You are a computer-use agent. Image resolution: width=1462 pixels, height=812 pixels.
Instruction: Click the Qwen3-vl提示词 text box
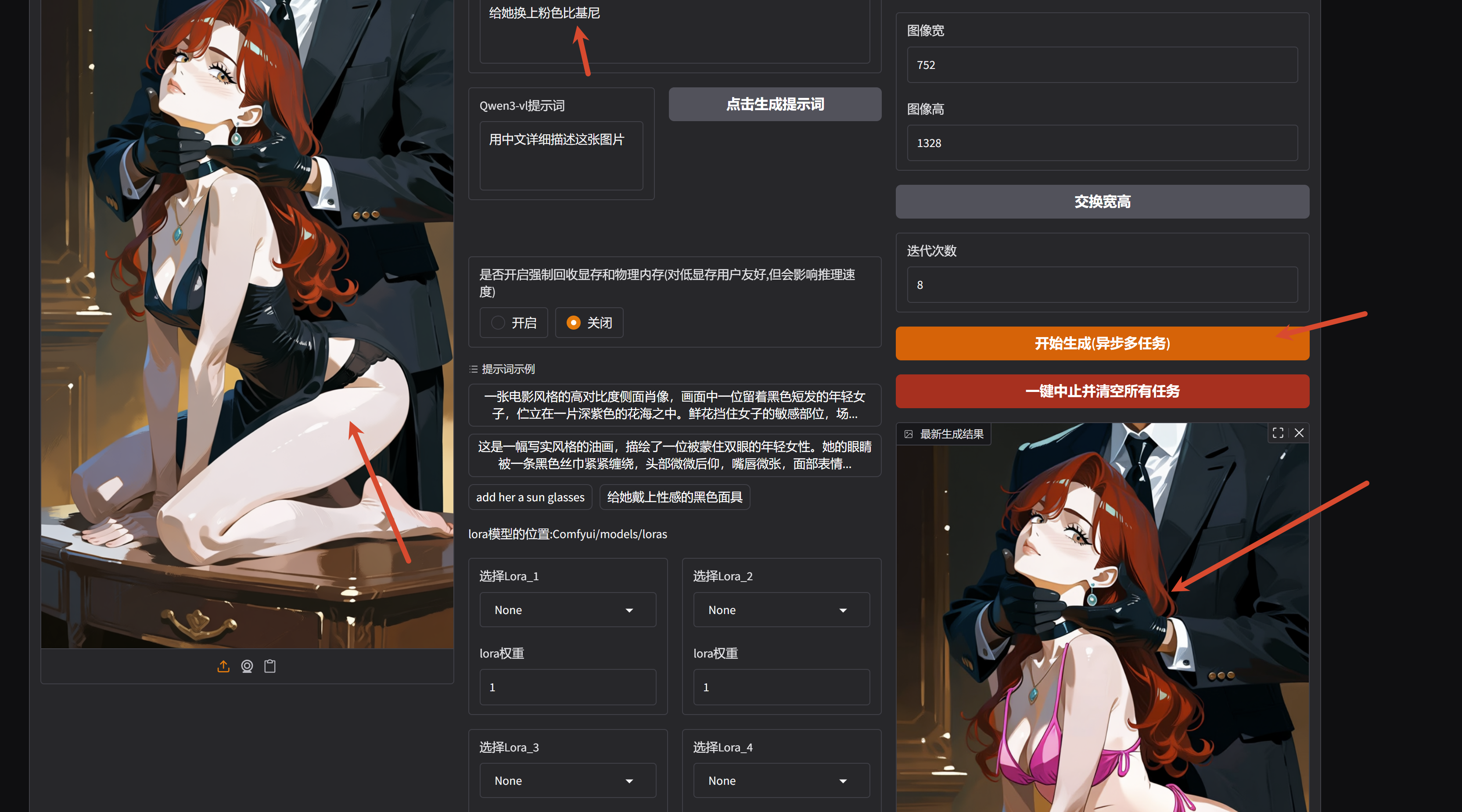click(561, 156)
